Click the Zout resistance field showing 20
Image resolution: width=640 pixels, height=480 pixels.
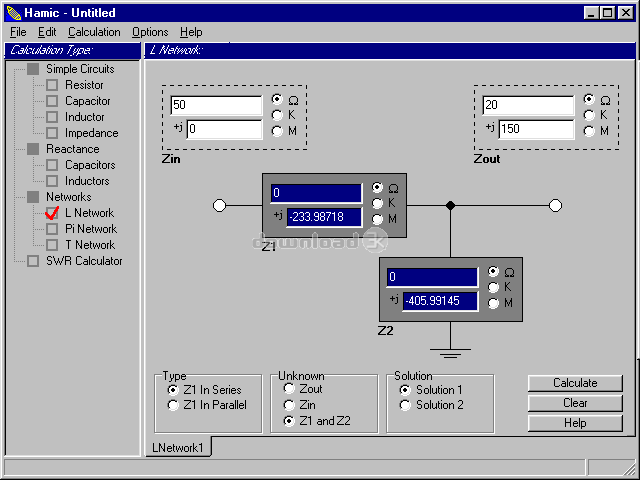[x=528, y=105]
